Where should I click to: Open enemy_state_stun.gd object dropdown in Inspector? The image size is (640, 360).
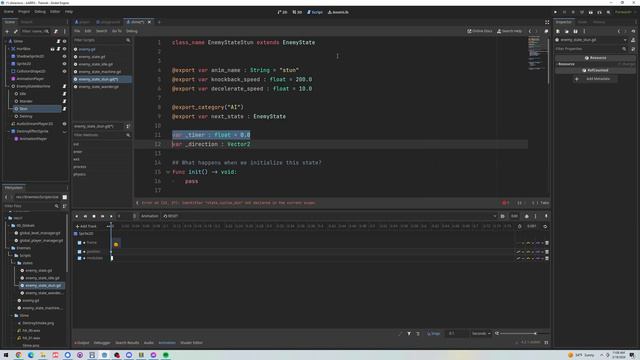pos(625,40)
